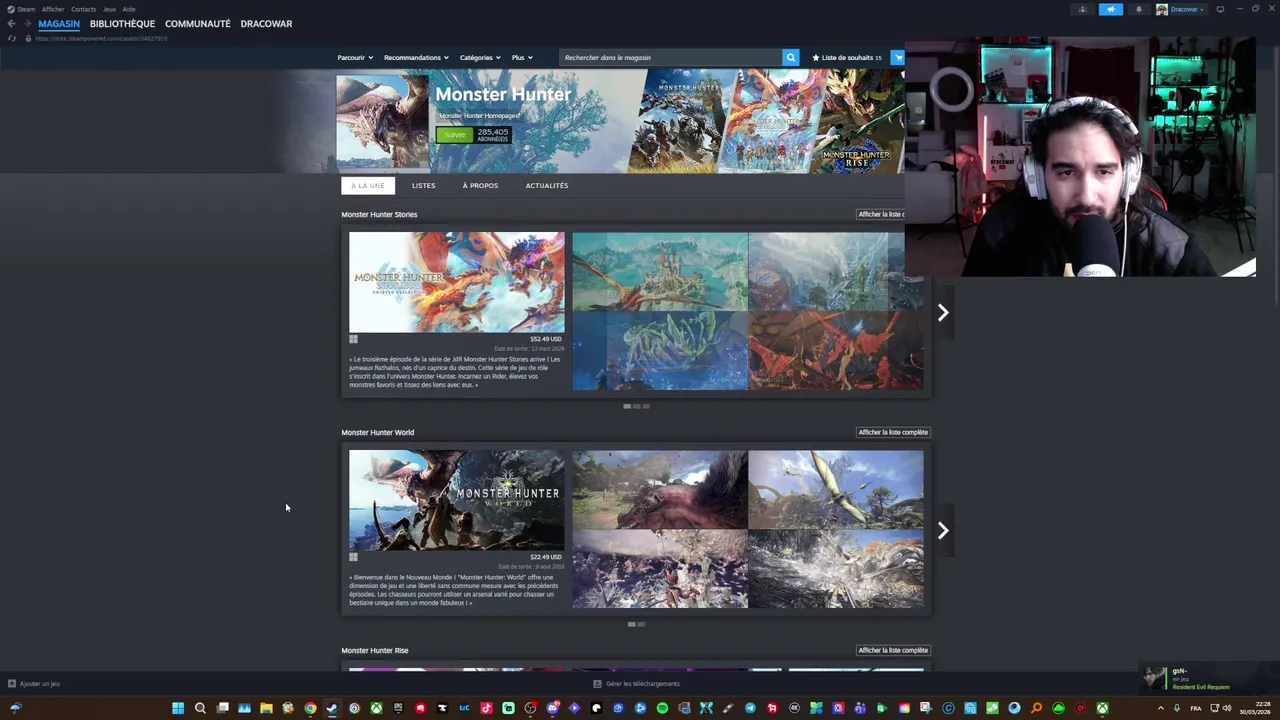The width and height of the screenshot is (1280, 720).
Task: Expand the Plus dropdown
Action: (522, 57)
